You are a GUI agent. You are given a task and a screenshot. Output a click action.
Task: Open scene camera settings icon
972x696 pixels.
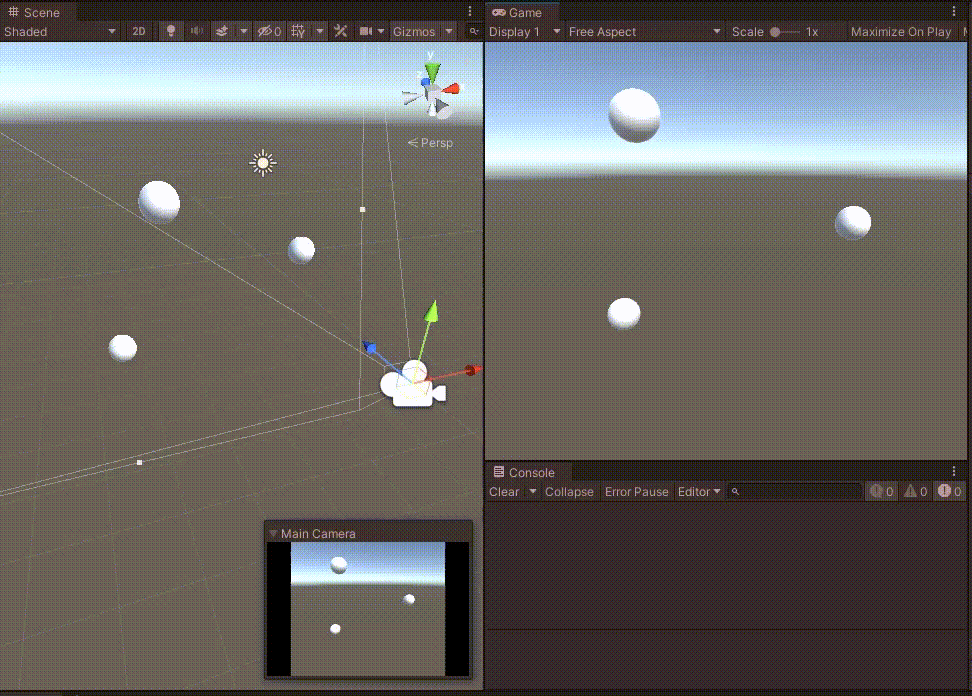coord(366,32)
